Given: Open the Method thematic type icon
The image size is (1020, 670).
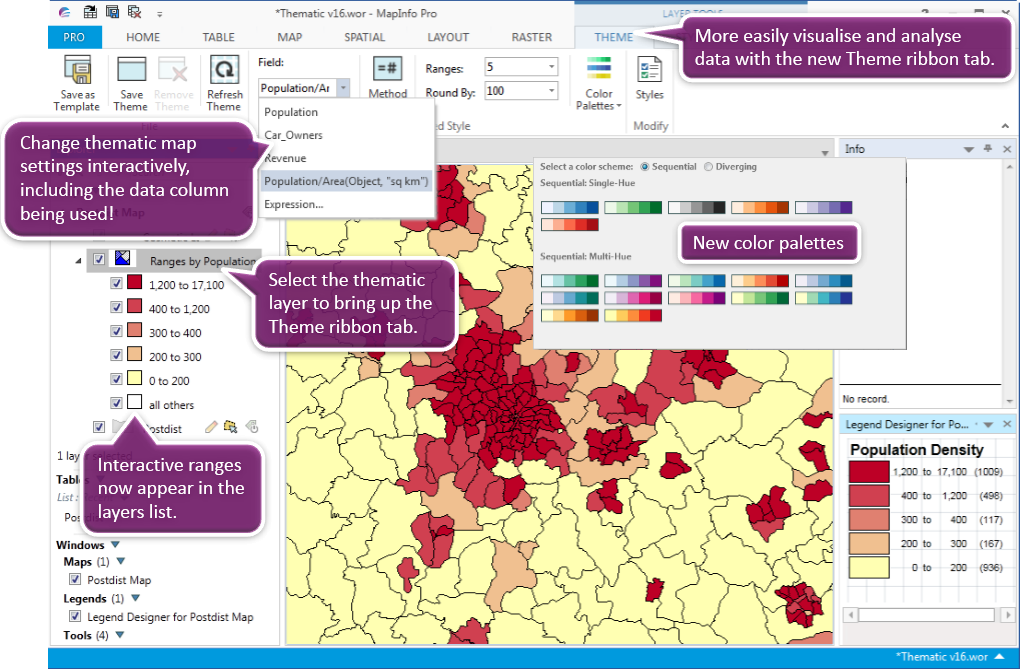Looking at the screenshot, I should click(x=387, y=68).
